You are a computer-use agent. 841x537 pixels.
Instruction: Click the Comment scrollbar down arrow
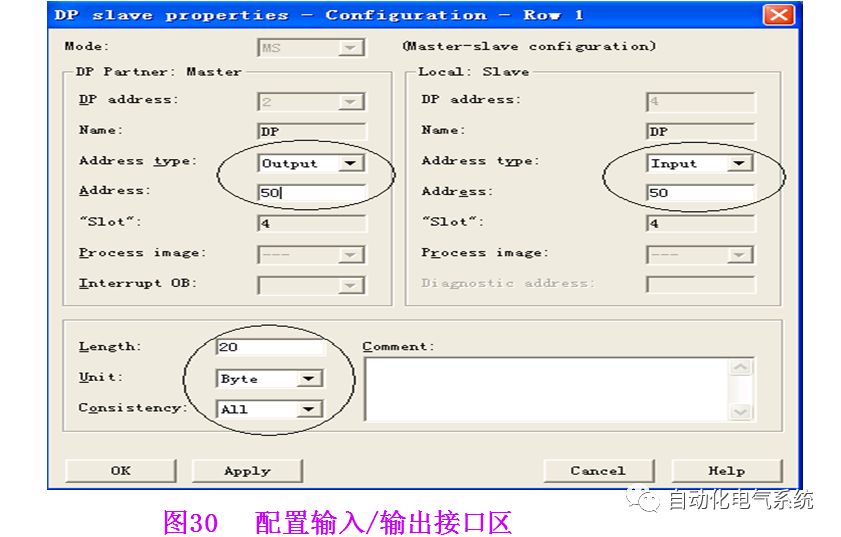click(741, 411)
